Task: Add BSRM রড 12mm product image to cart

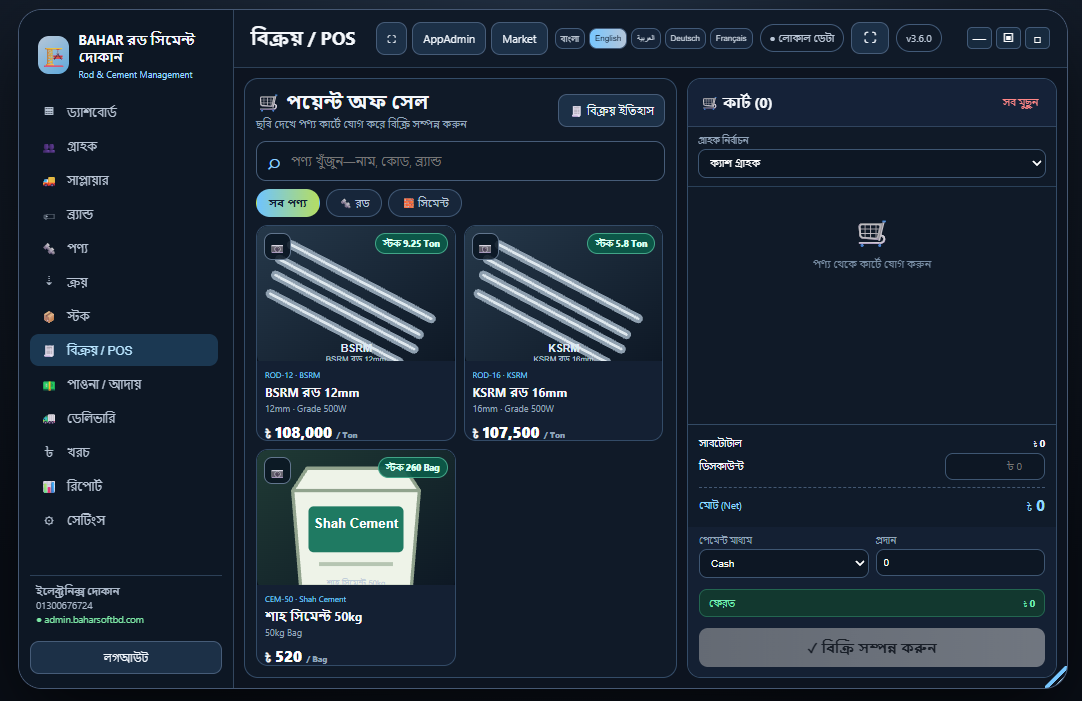Action: 355,294
